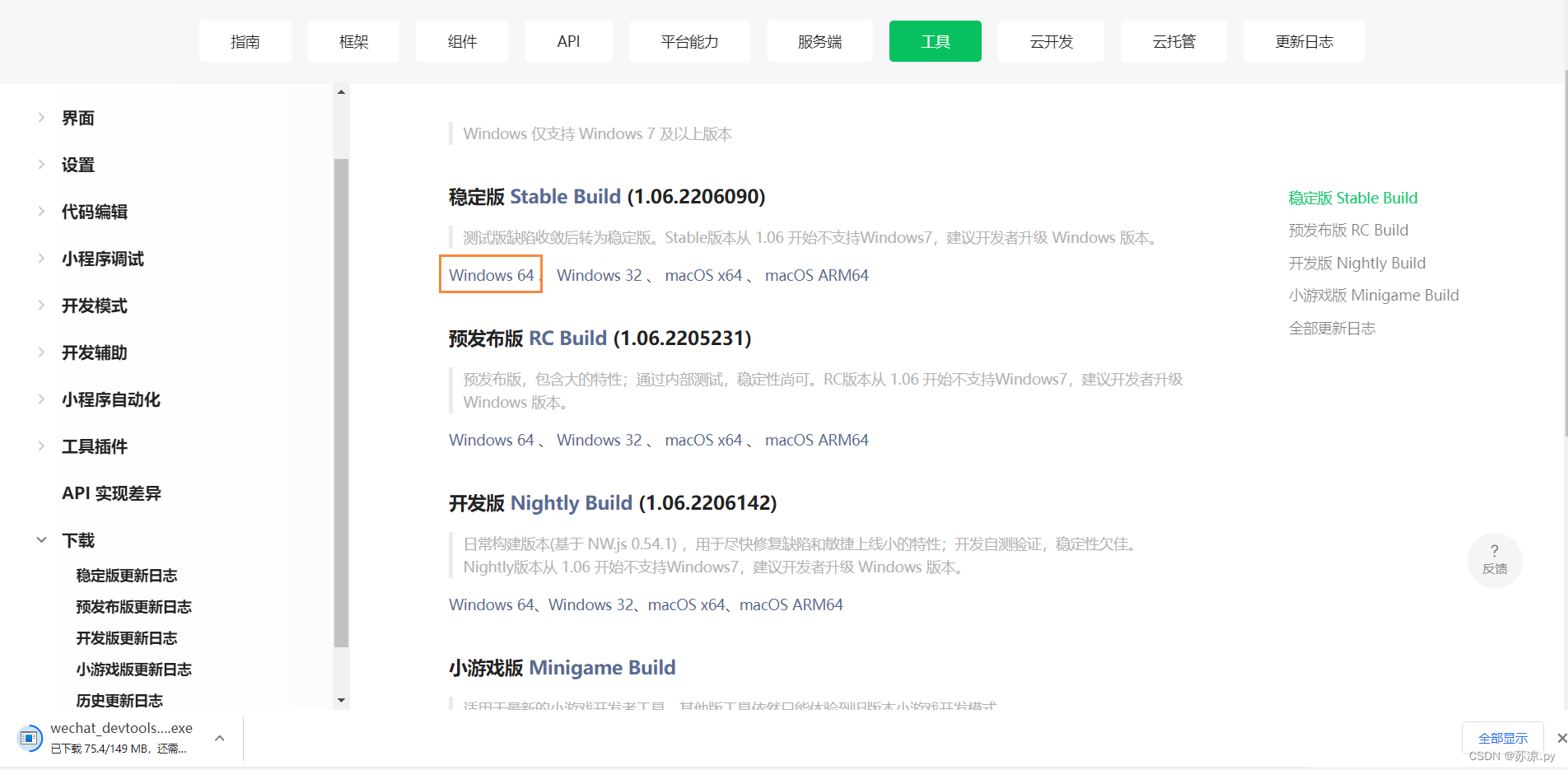1568x770 pixels.
Task: Open the 云开发 tab
Action: (x=1051, y=41)
